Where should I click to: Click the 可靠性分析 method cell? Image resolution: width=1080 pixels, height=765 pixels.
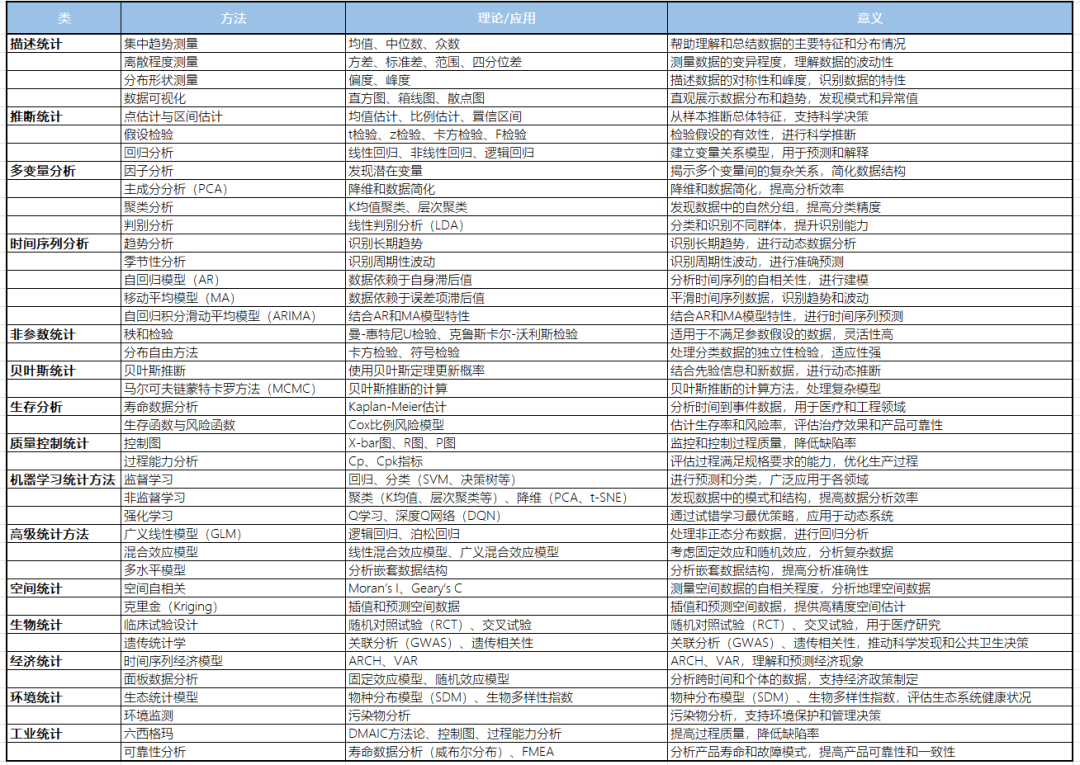pyautogui.click(x=233, y=752)
